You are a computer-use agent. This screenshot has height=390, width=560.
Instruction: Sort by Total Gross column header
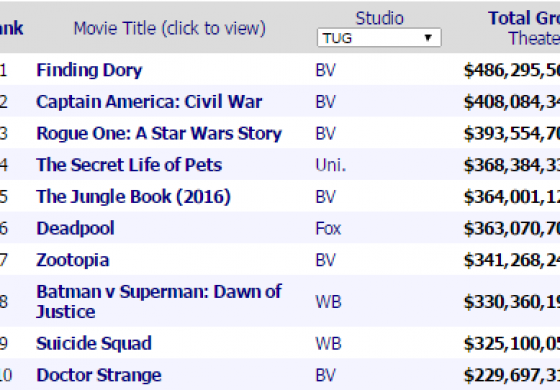[x=524, y=18]
